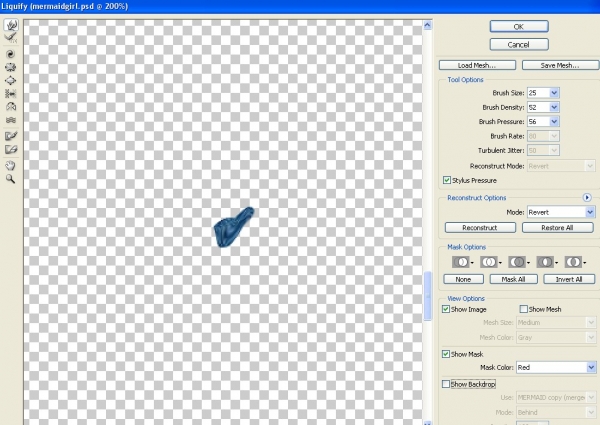The image size is (600, 425).
Task: Open the Mesh Color dropdown
Action: 556,337
